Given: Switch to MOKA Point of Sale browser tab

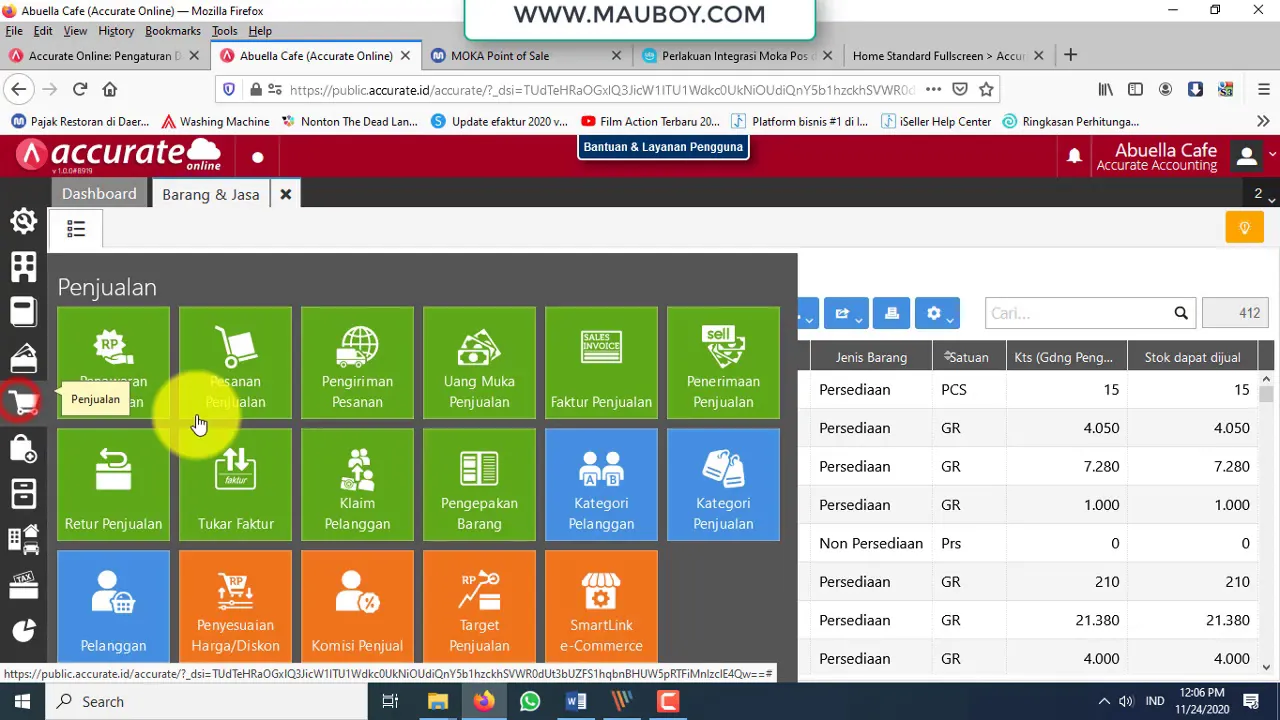Looking at the screenshot, I should point(500,56).
